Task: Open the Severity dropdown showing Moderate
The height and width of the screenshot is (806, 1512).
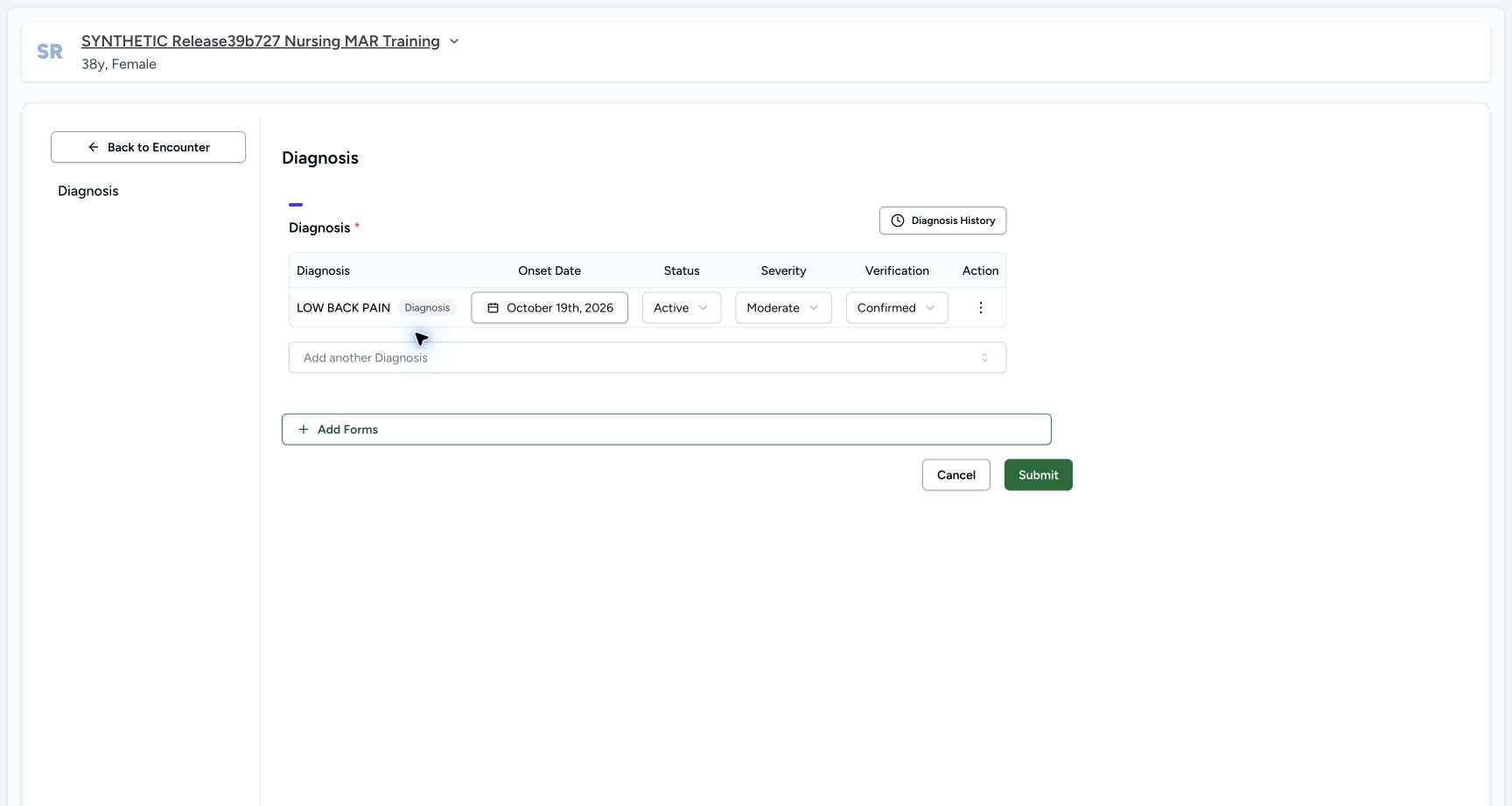Action: (783, 308)
